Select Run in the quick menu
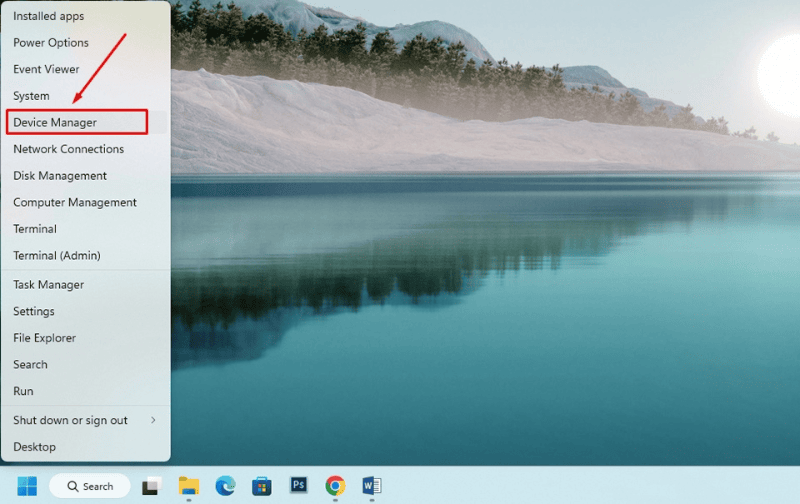The image size is (800, 504). pyautogui.click(x=23, y=391)
